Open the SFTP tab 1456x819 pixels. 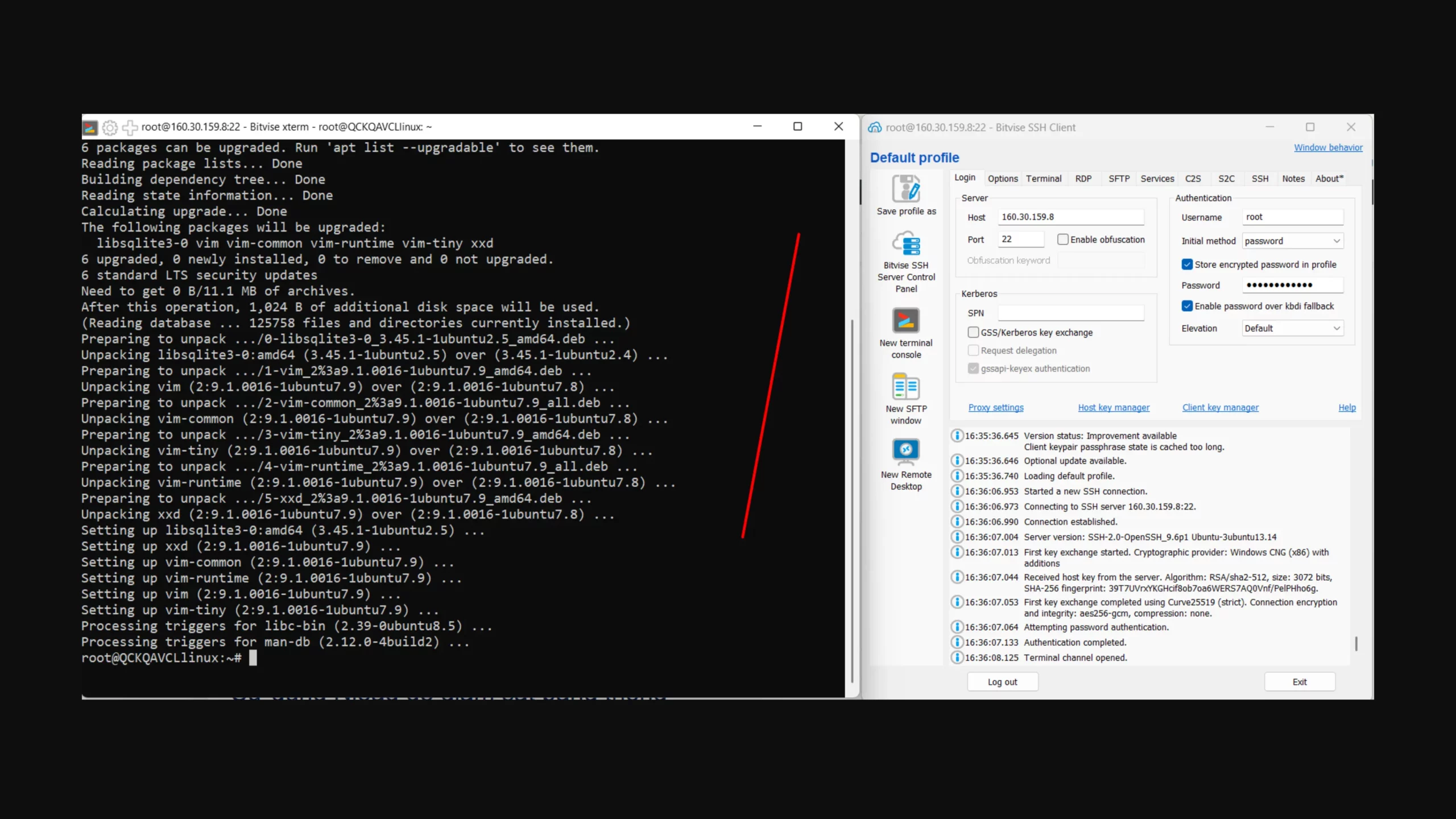pyautogui.click(x=1119, y=179)
